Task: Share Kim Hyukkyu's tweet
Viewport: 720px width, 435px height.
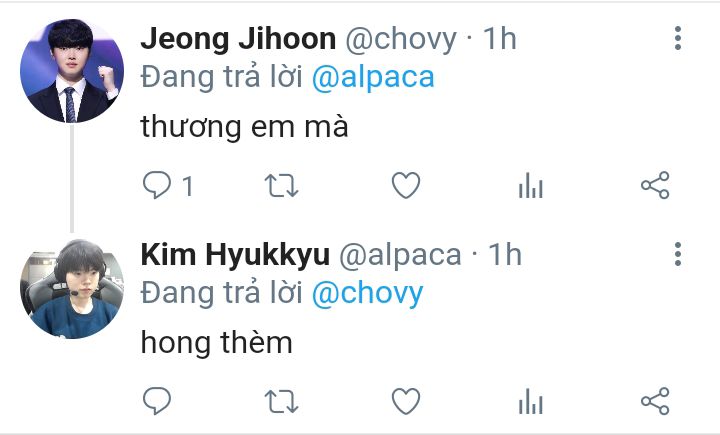Action: pos(655,401)
